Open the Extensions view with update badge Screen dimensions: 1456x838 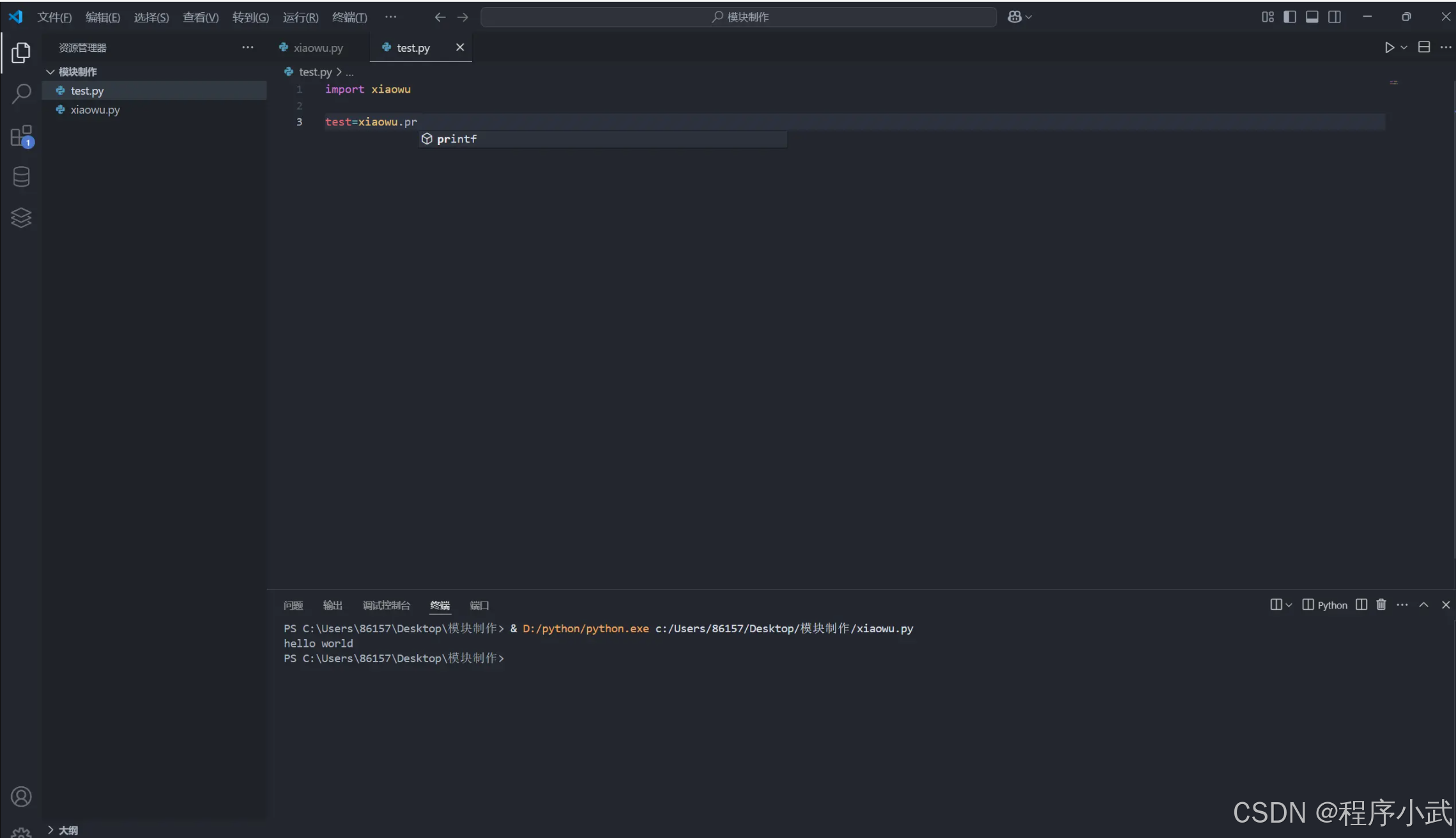click(21, 136)
